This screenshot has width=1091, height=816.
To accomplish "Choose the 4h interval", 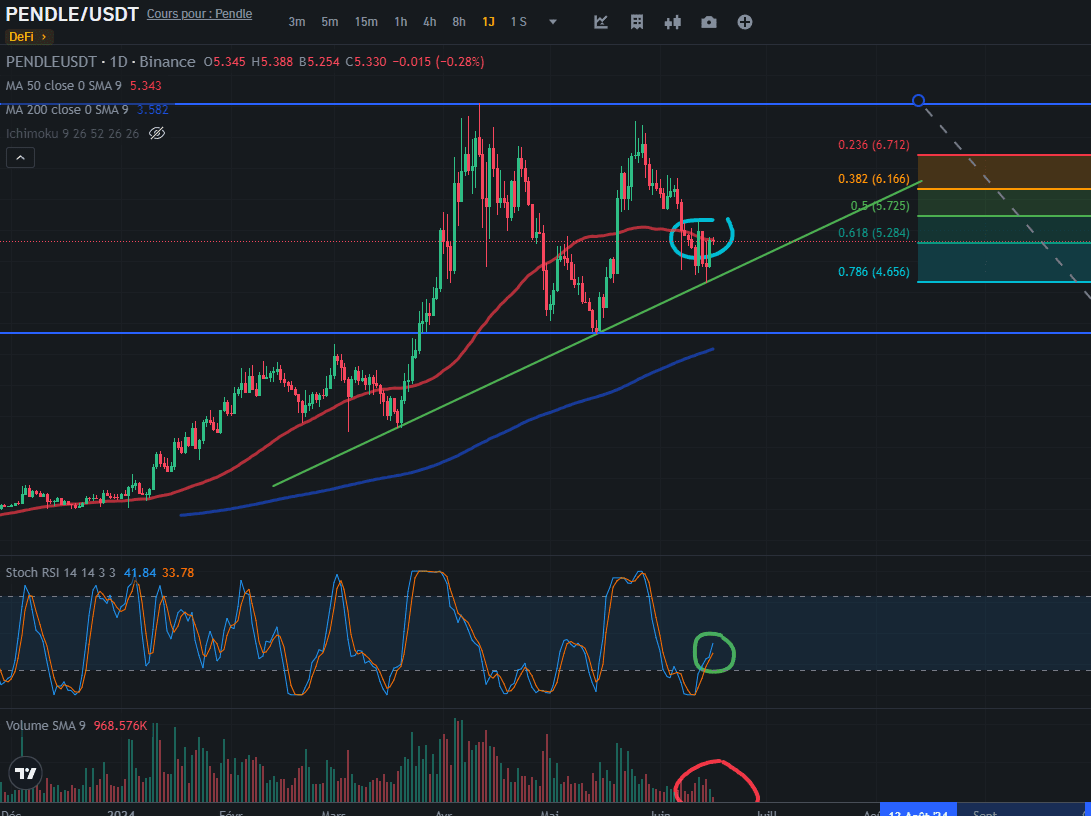I will point(430,22).
